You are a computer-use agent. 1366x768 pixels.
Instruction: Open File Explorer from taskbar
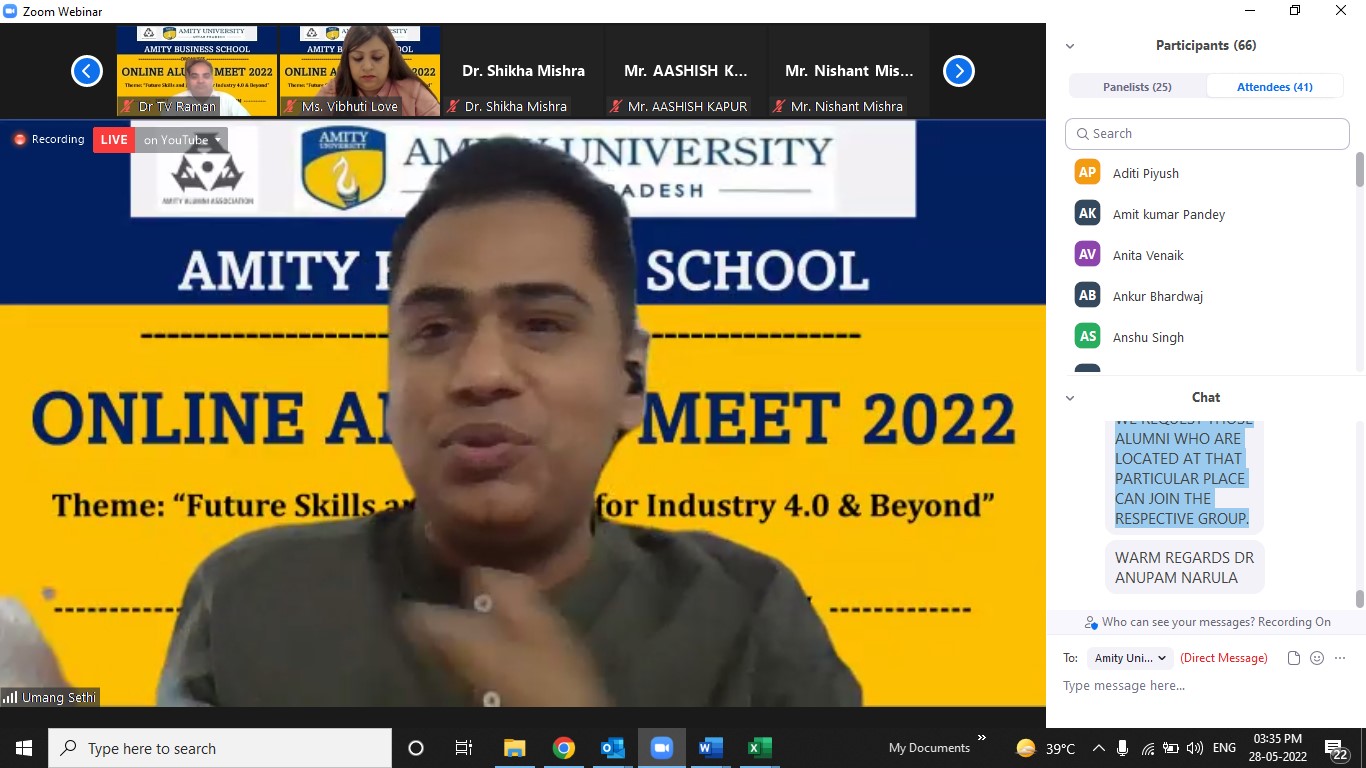click(514, 748)
